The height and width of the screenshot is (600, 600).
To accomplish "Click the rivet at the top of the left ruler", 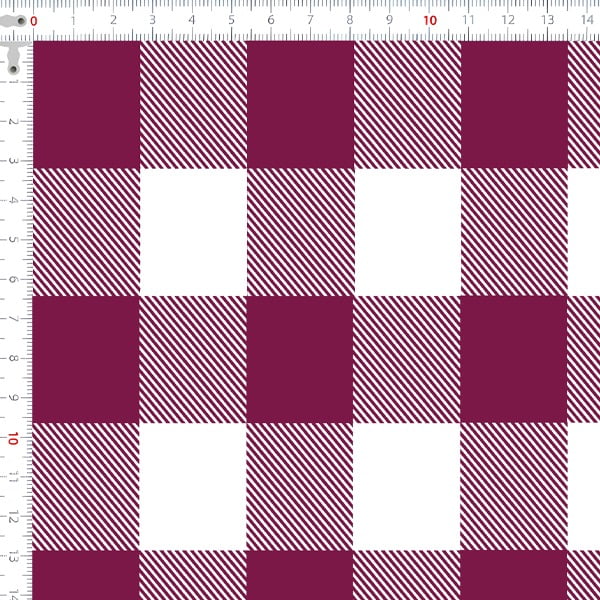I will pos(13,69).
